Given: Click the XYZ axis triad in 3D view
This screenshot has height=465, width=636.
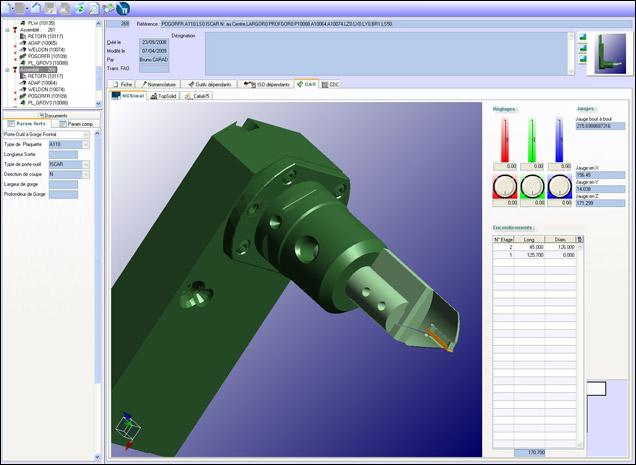Looking at the screenshot, I should [x=125, y=425].
